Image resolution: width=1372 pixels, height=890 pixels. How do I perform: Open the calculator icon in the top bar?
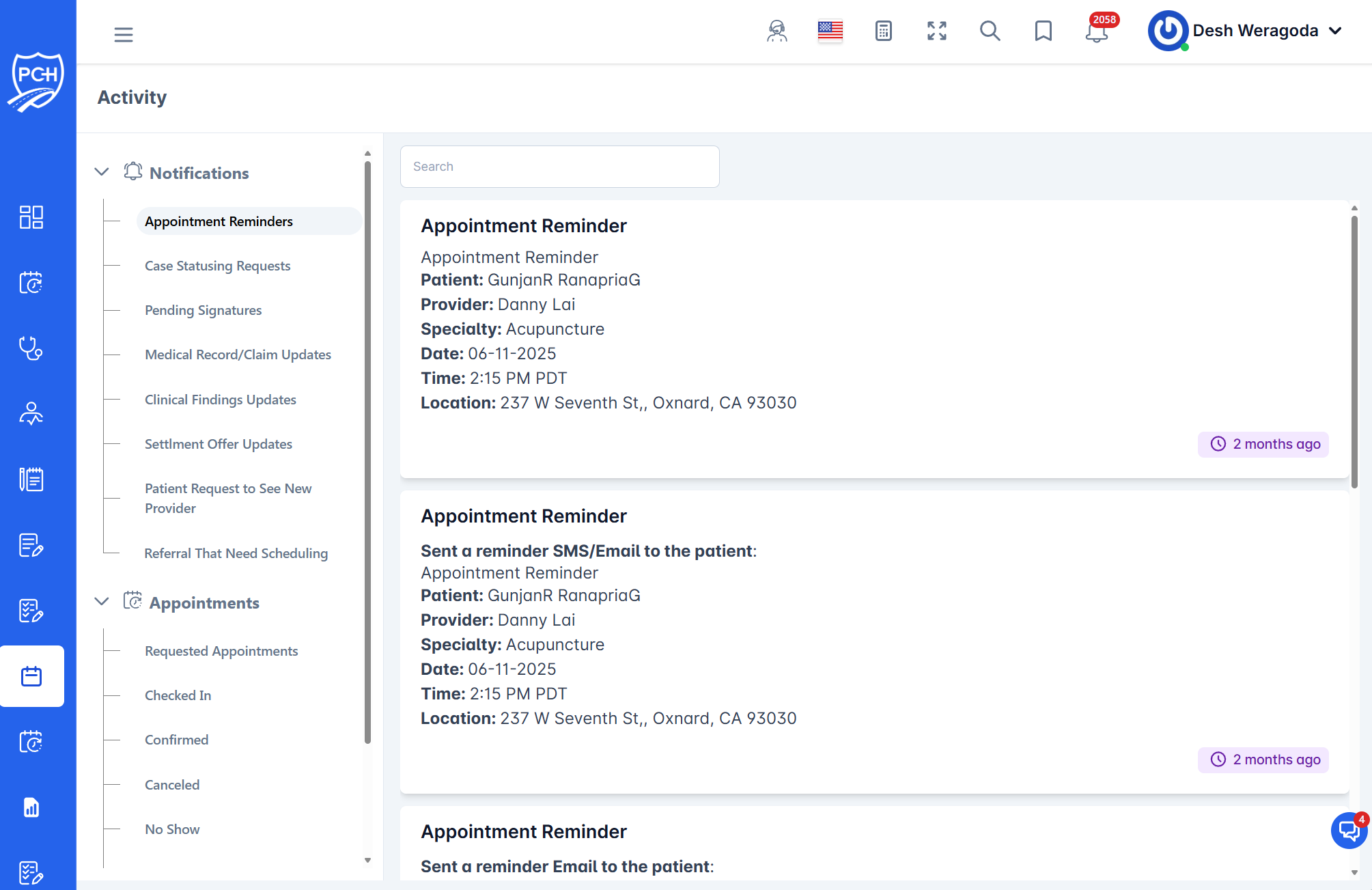(883, 31)
